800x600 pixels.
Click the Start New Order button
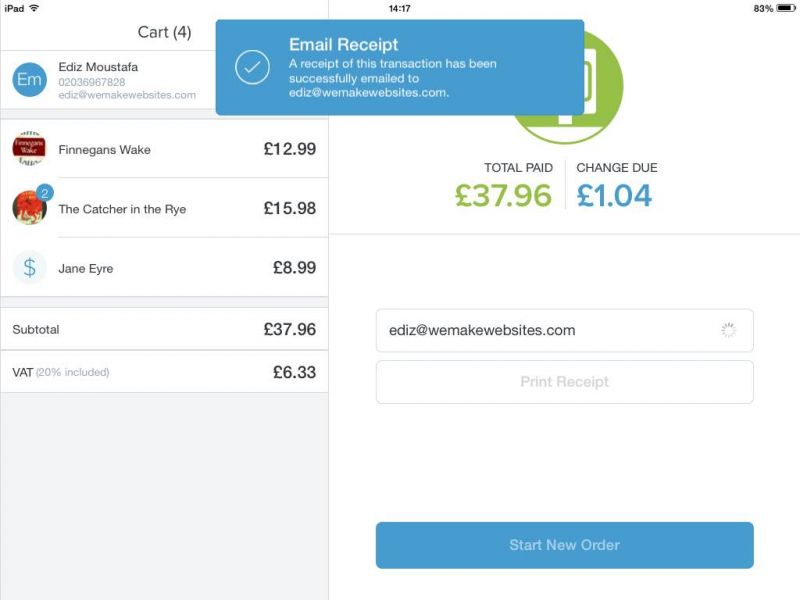click(x=564, y=545)
